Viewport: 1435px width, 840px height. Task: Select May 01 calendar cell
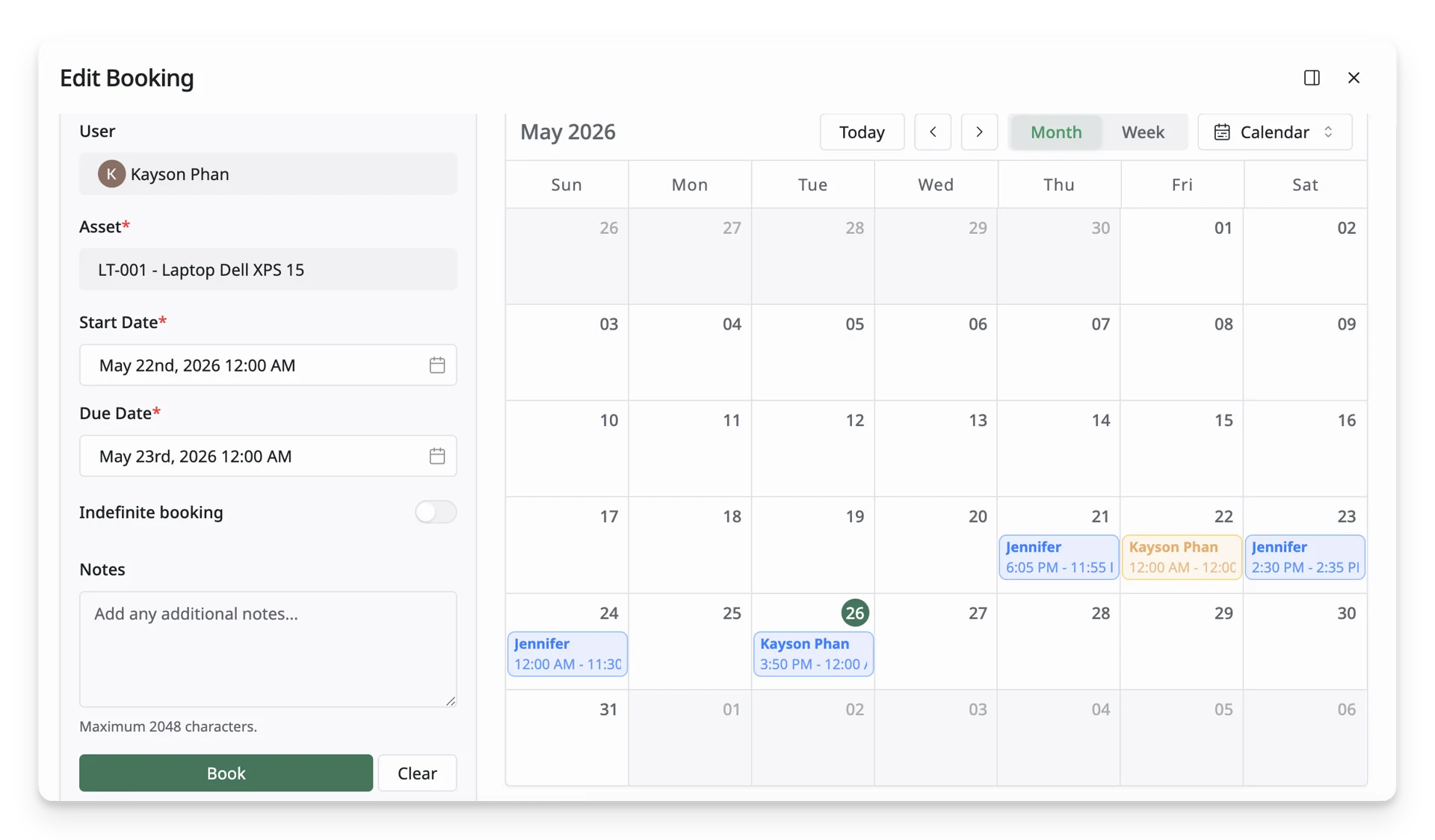(x=1182, y=256)
